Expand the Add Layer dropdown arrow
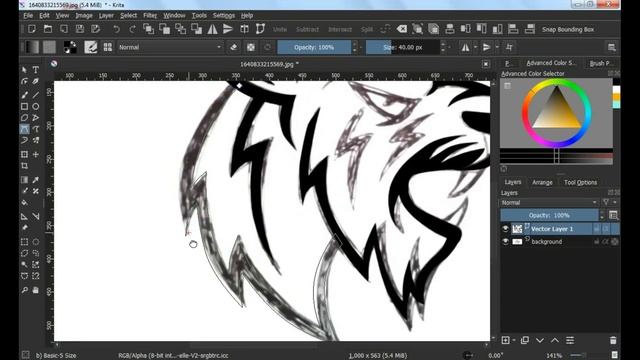Viewport: 640px width, 360px height. point(514,340)
